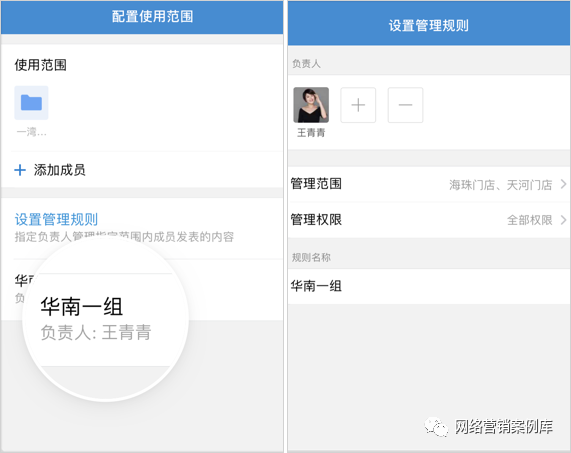Click the 华南一组 rule name input field
Viewport: 571px width, 453px height.
point(429,286)
